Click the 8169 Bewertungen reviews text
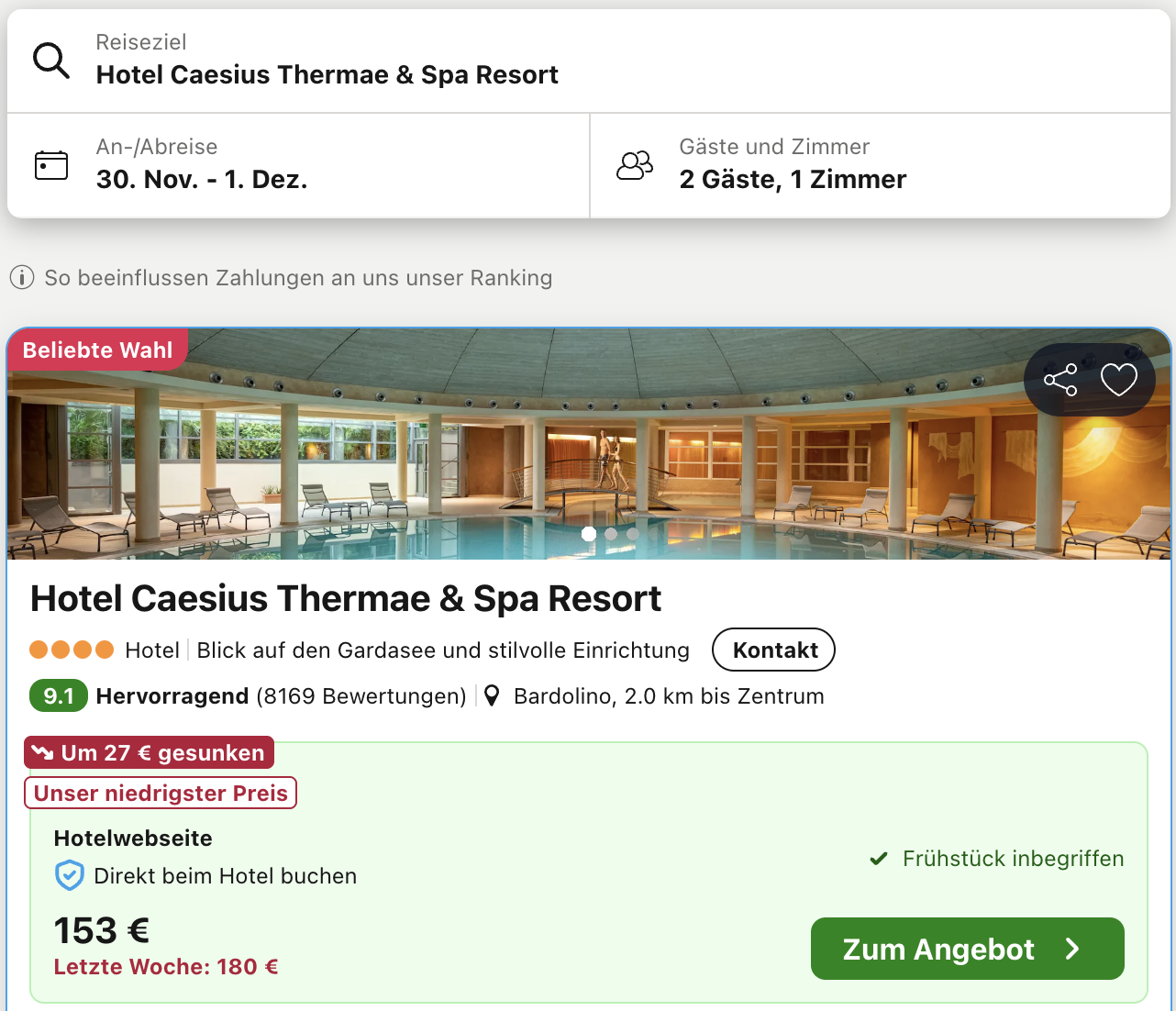The width and height of the screenshot is (1176, 1011). [361, 696]
